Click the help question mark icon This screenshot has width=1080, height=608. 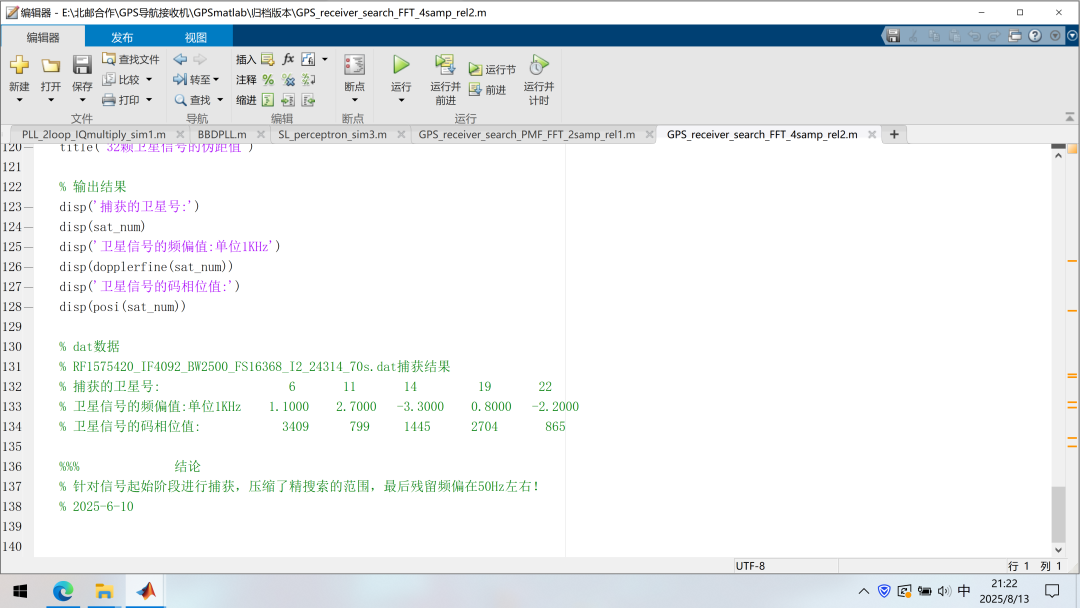click(1035, 35)
